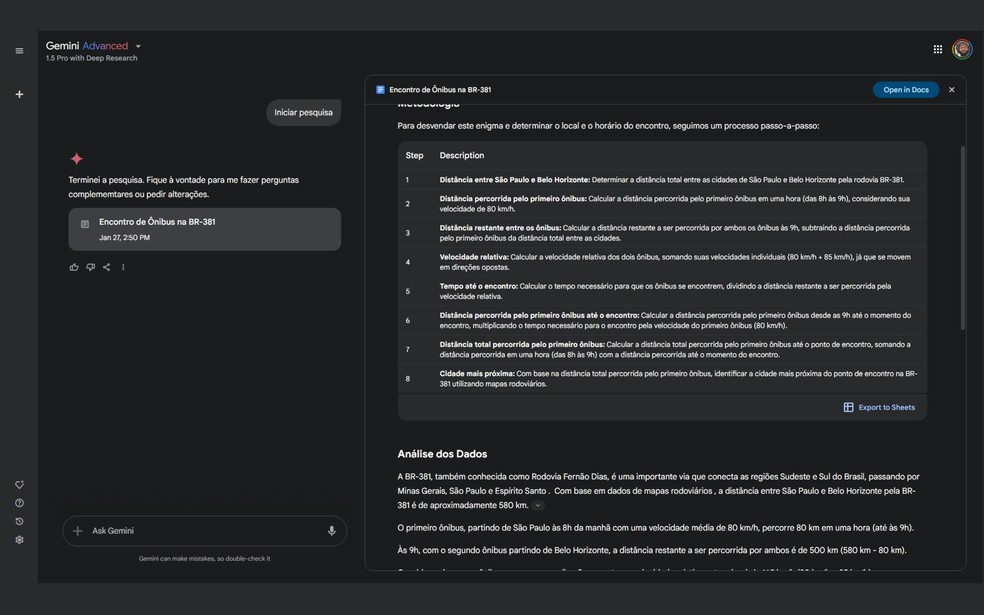The height and width of the screenshot is (615, 984).
Task: Open the Gemini Advanced model dropdown
Action: [x=138, y=44]
